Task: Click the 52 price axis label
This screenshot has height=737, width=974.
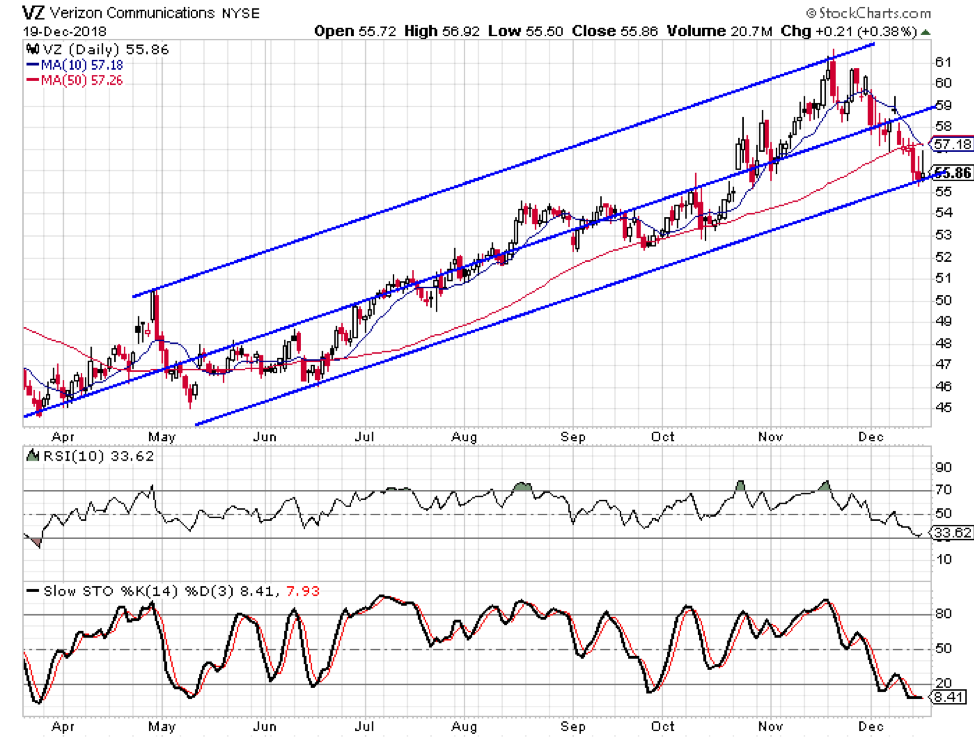Action: tap(943, 257)
